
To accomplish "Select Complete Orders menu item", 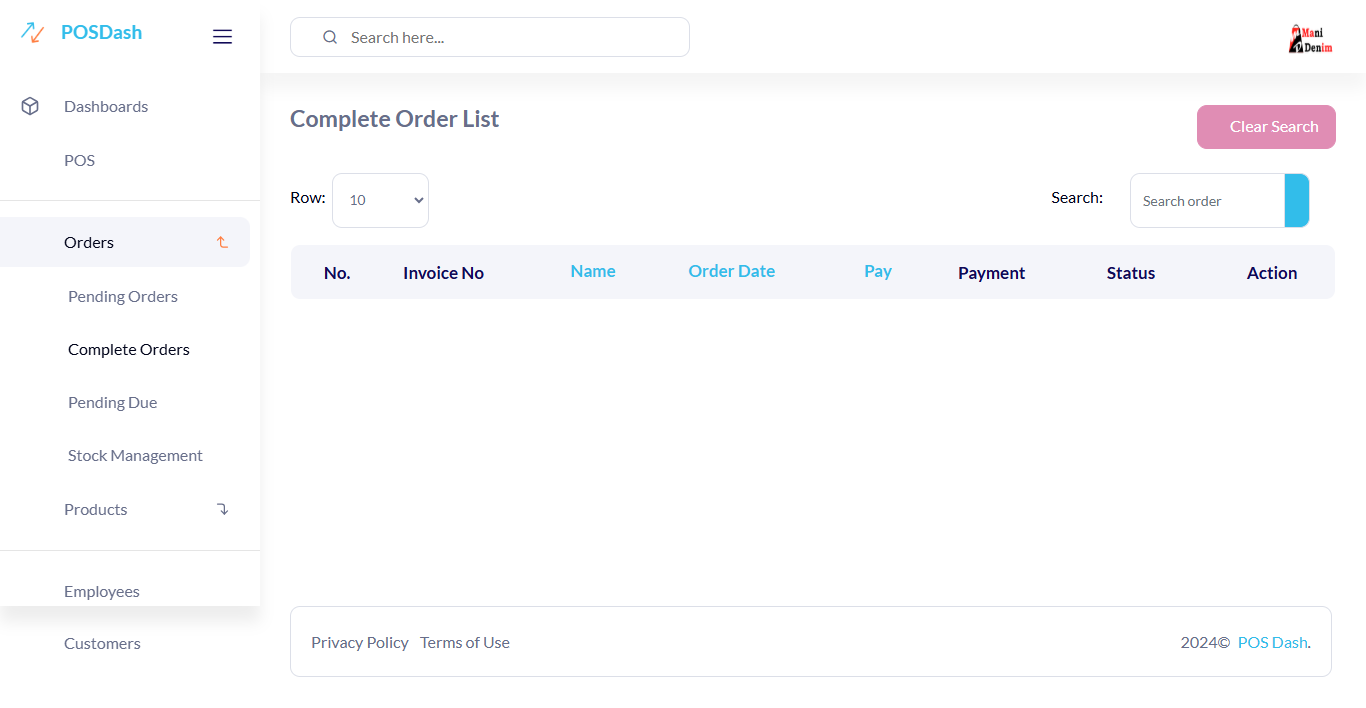I will pyautogui.click(x=129, y=349).
